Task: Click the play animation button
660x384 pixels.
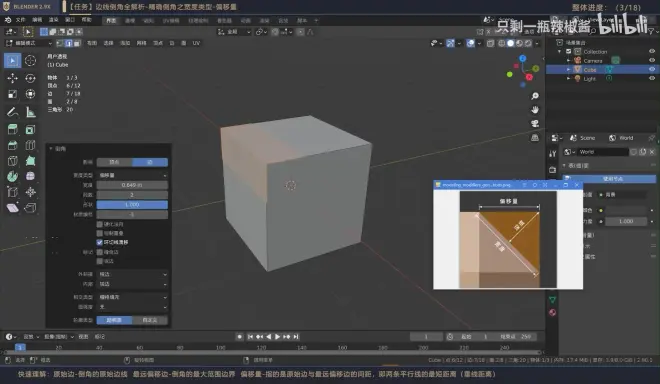Action: coord(277,336)
